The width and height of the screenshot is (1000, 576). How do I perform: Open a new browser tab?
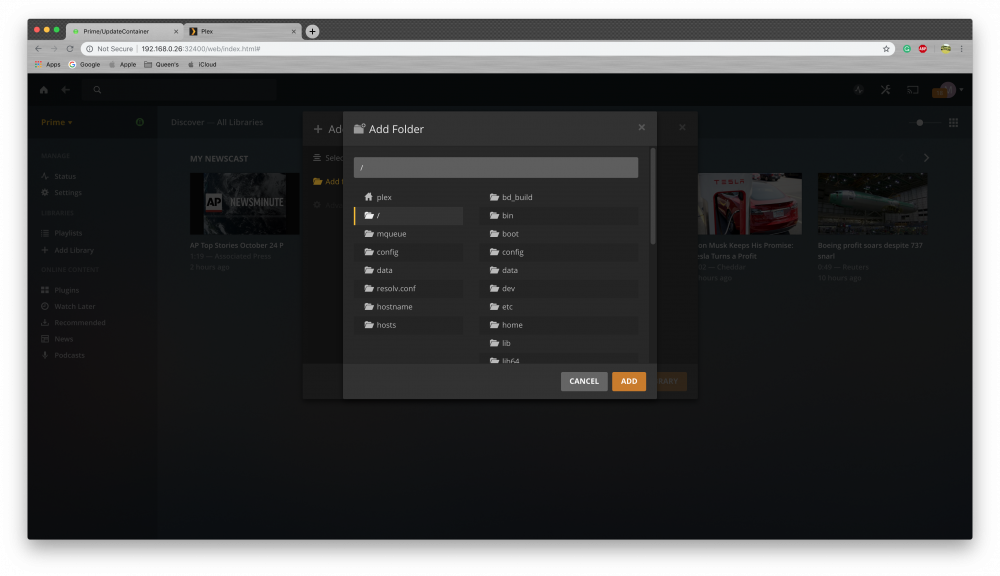point(312,31)
